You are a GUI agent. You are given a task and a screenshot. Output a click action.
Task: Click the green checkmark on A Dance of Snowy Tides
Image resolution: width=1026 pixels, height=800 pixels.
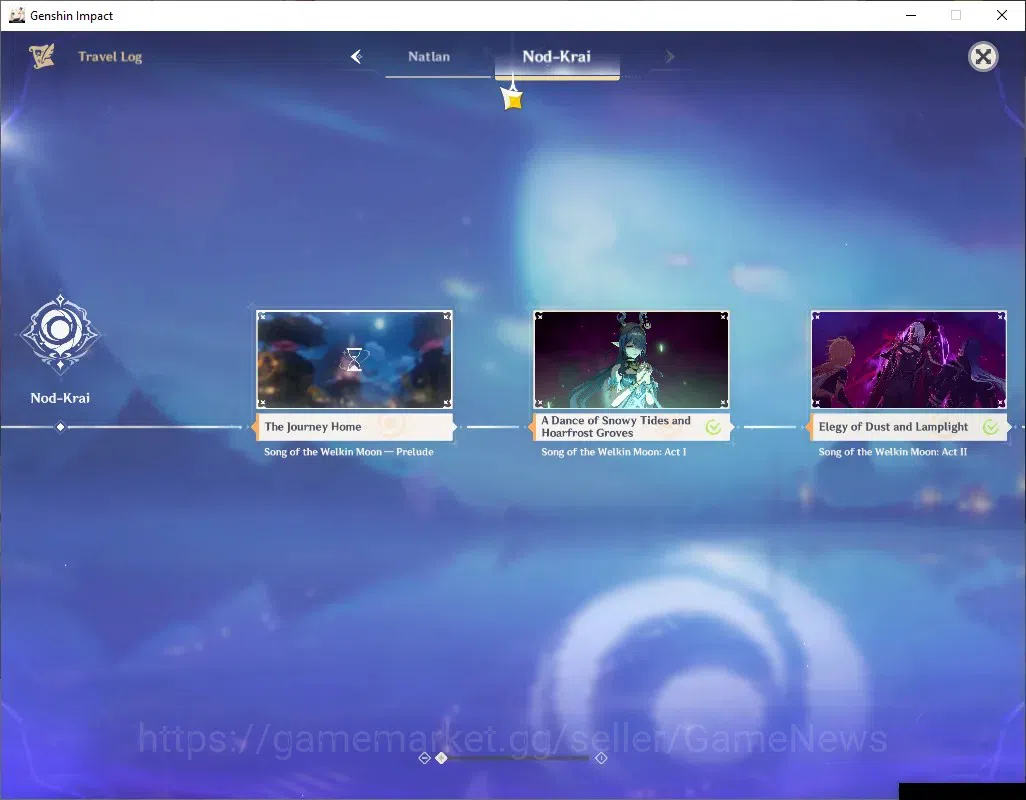(x=713, y=428)
